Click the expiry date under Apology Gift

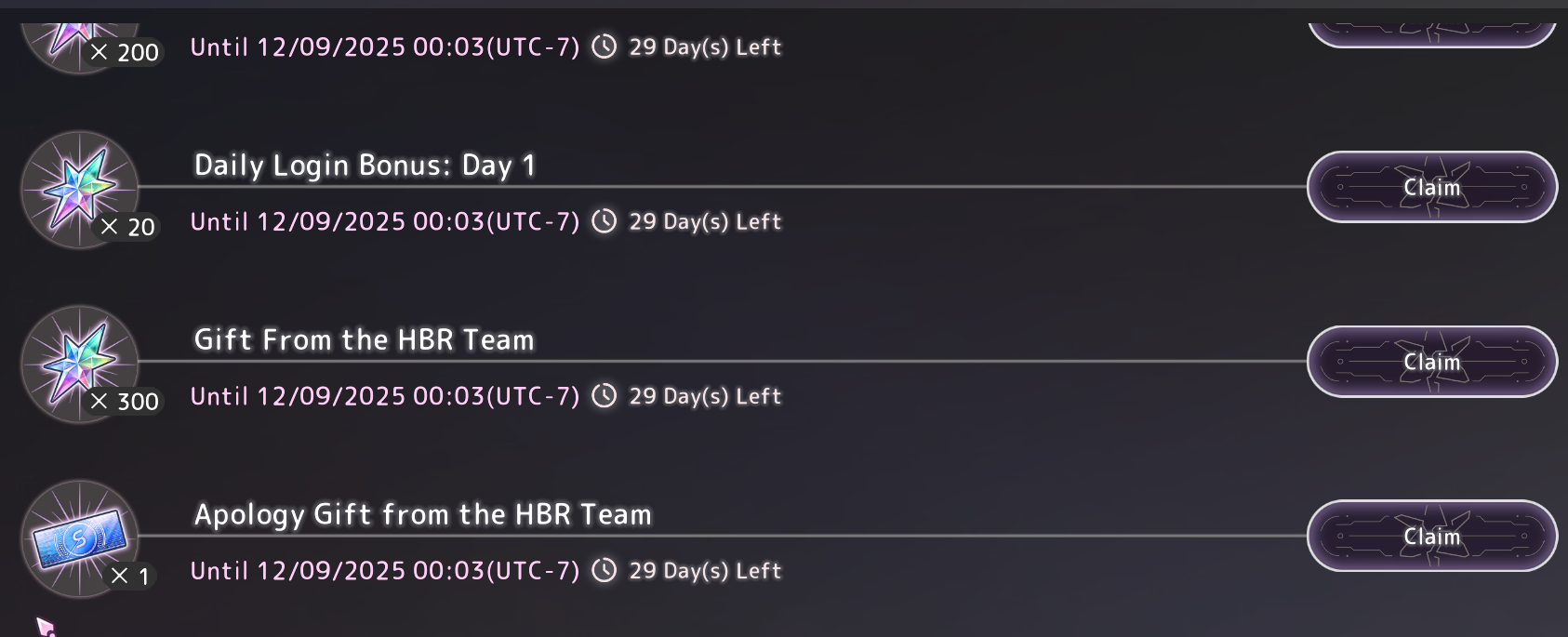384,571
